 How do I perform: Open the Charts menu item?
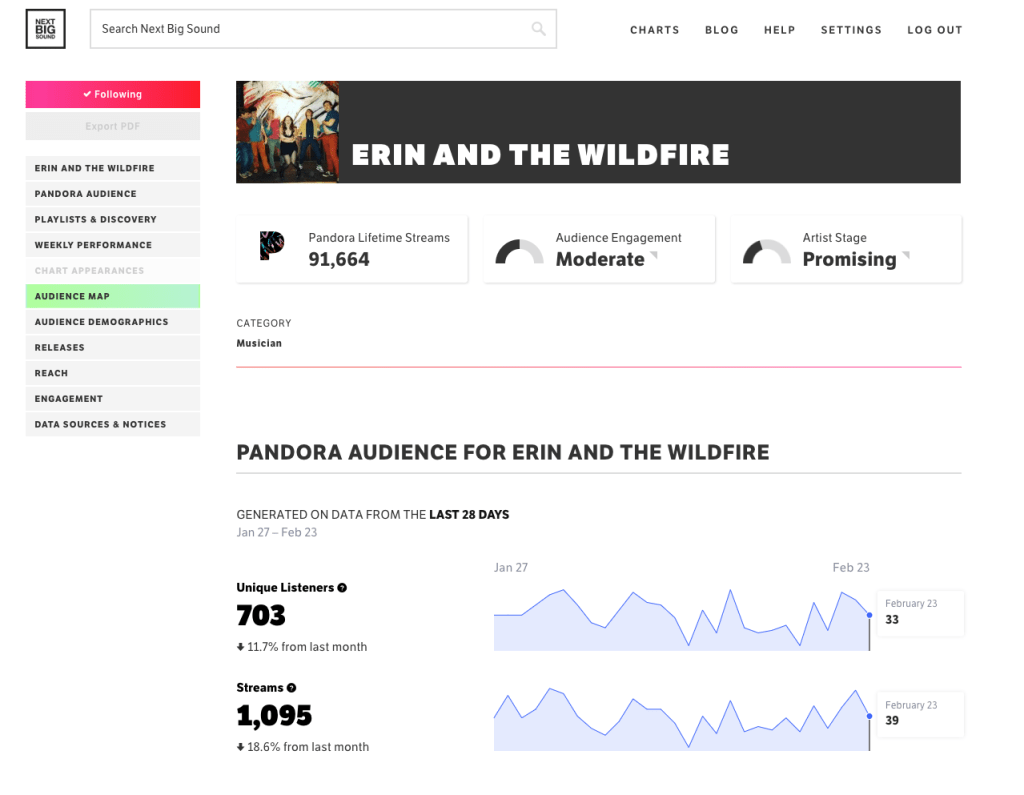pos(654,30)
